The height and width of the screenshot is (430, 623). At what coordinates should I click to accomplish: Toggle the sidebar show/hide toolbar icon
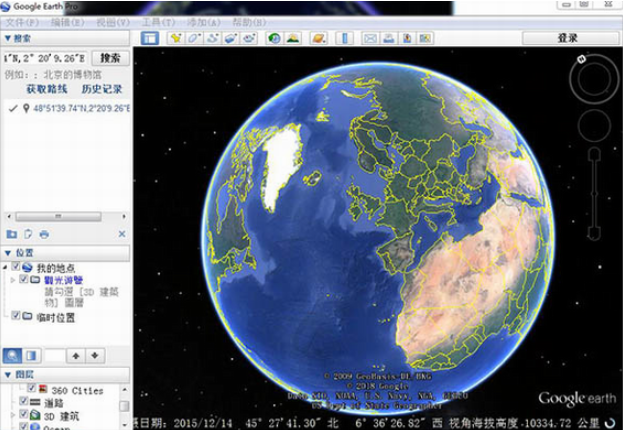click(149, 38)
